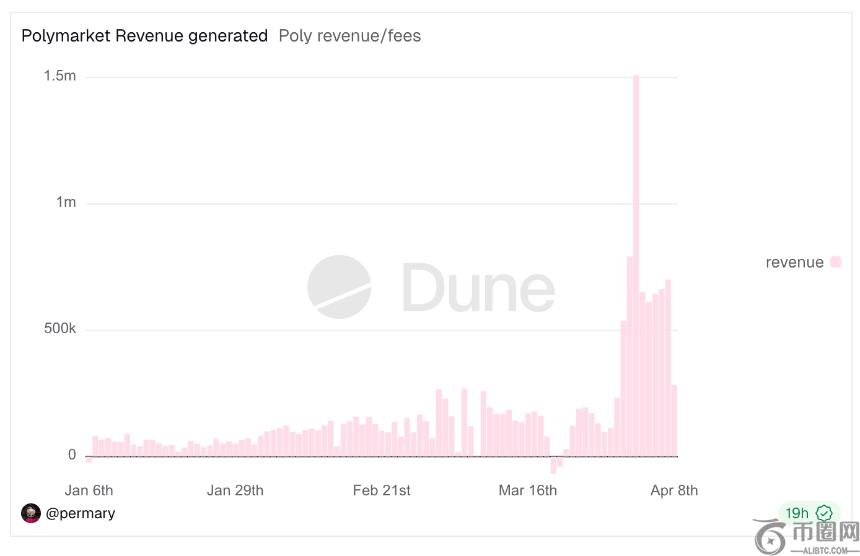Click the pink revenue legend swatch
860x556 pixels.
836,262
